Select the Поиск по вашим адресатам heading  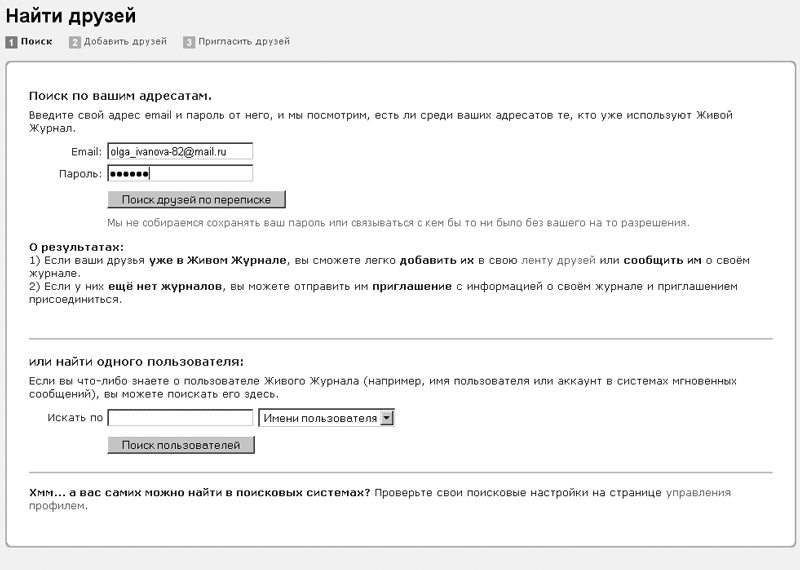click(120, 96)
